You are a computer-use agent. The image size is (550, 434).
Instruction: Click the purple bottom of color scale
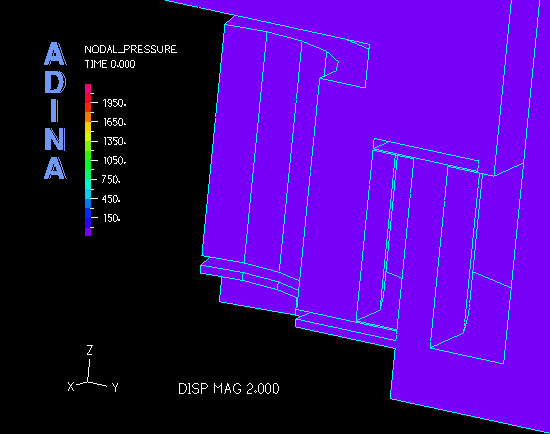[x=88, y=232]
